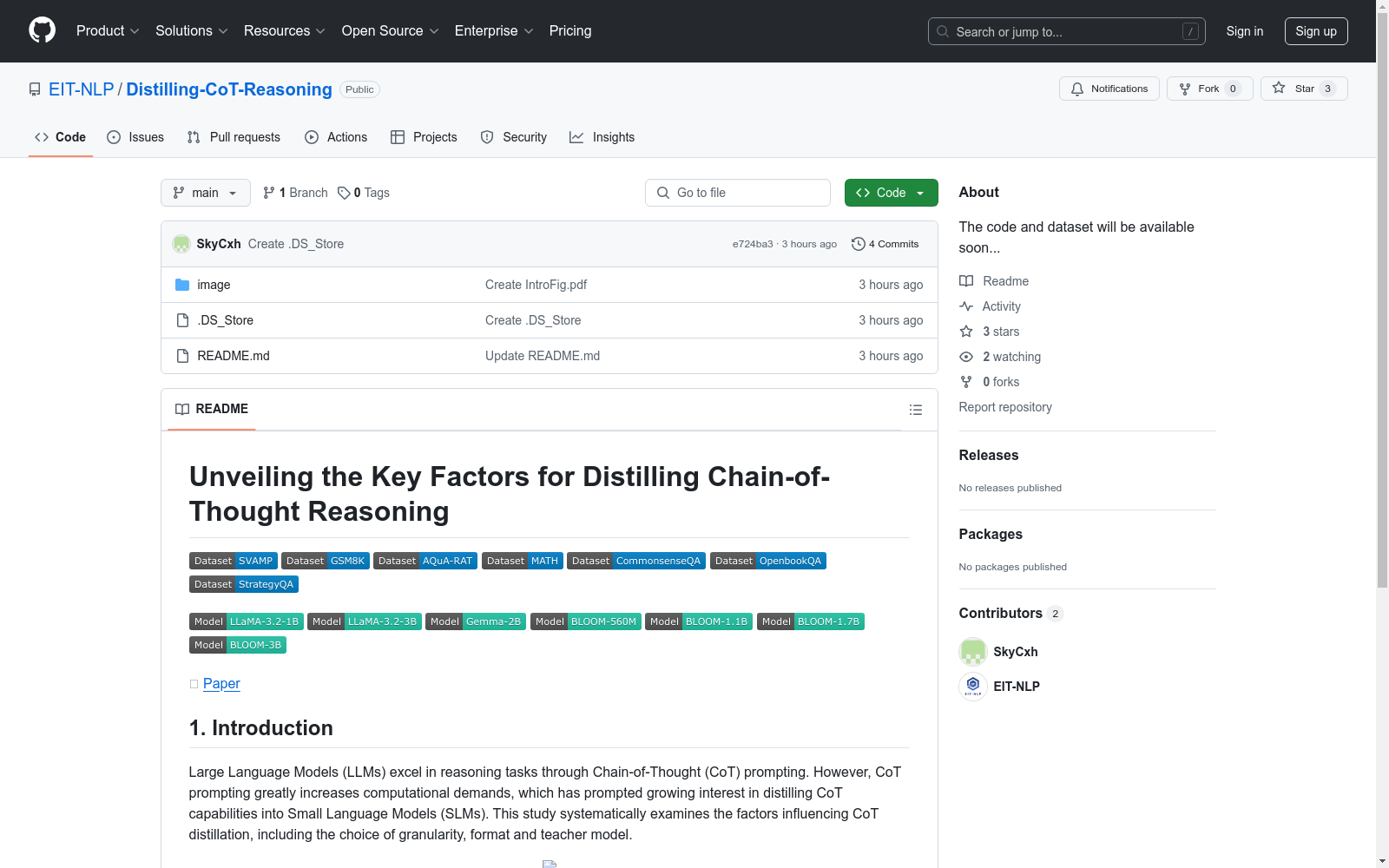The height and width of the screenshot is (868, 1389).
Task: Click the Dataset CommonsenseQA badge
Action: pos(636,561)
